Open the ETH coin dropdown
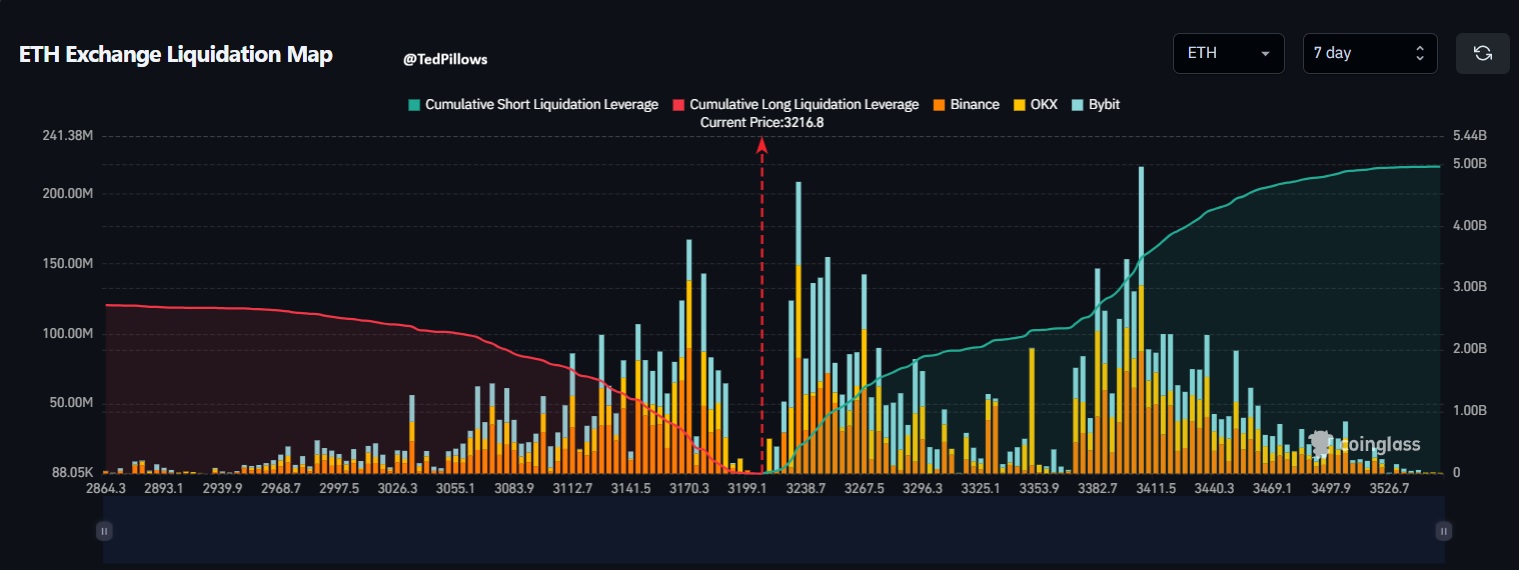The width and height of the screenshot is (1519, 570). (x=1228, y=54)
